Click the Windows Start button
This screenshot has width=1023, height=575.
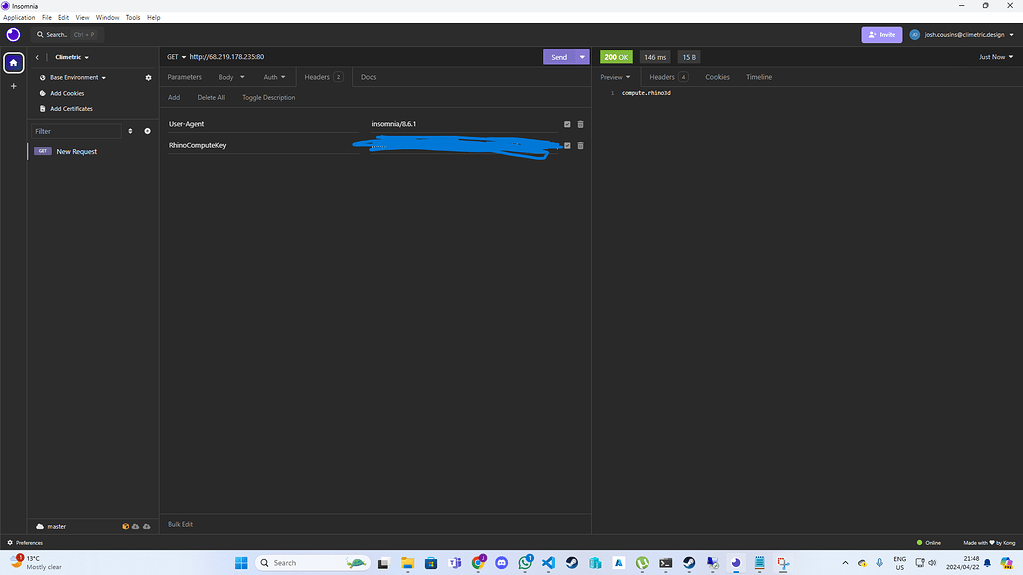(241, 563)
